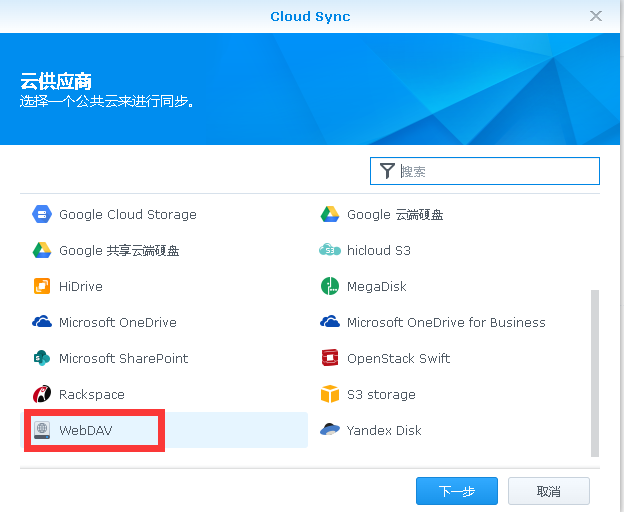Select Google 共享云端硬盘 label text
624x512 pixels.
point(119,251)
